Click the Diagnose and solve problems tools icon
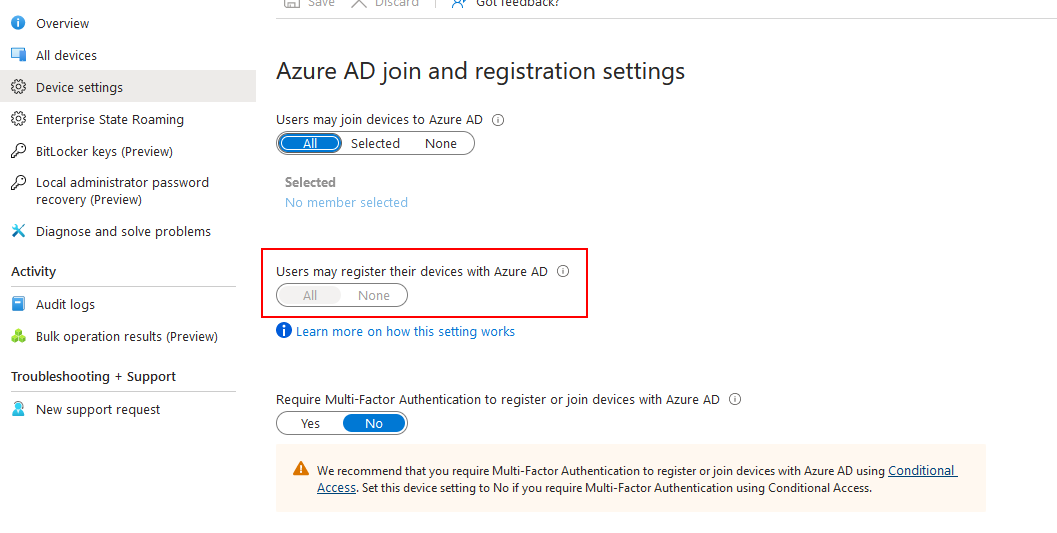The image size is (1057, 533). click(18, 231)
